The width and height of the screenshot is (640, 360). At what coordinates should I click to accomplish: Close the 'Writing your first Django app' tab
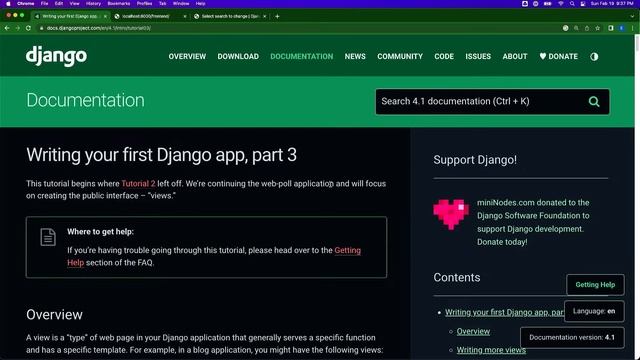click(105, 16)
